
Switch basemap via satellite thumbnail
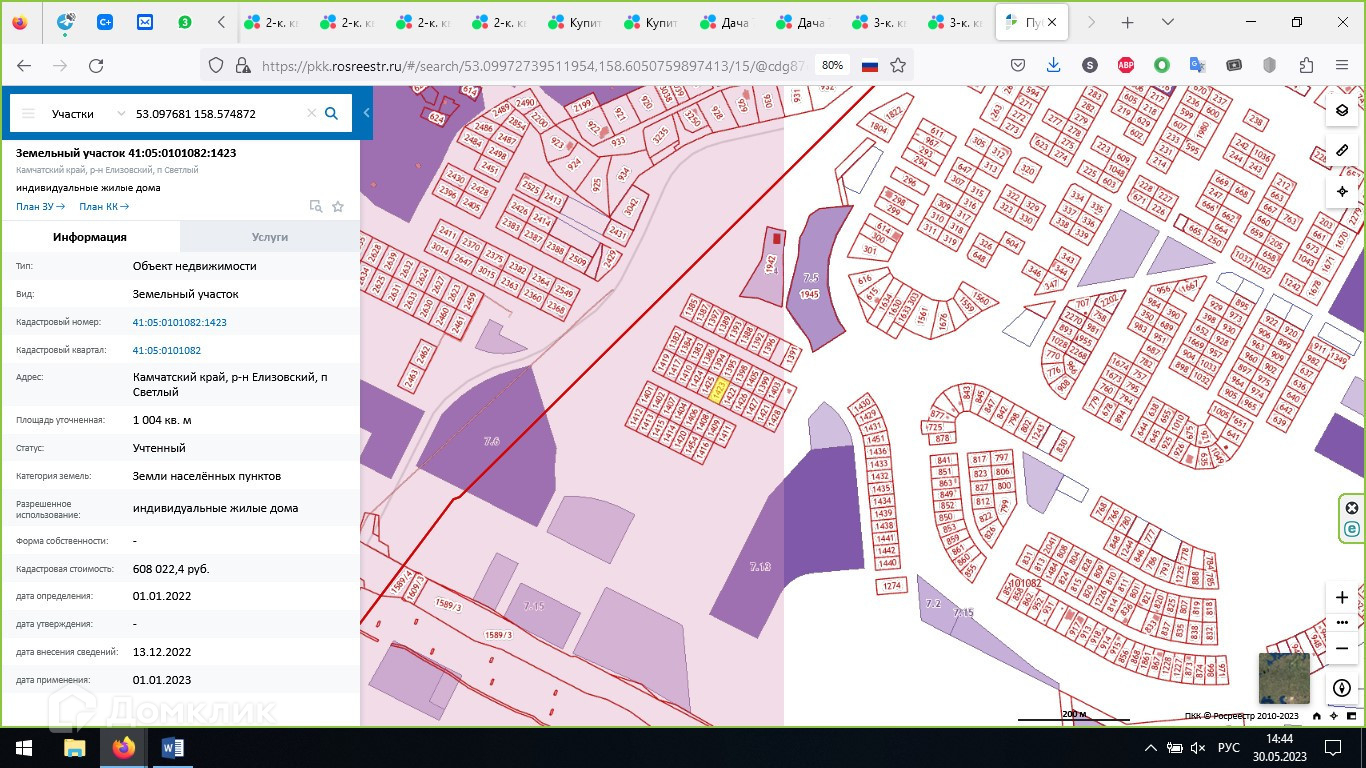pyautogui.click(x=1283, y=679)
